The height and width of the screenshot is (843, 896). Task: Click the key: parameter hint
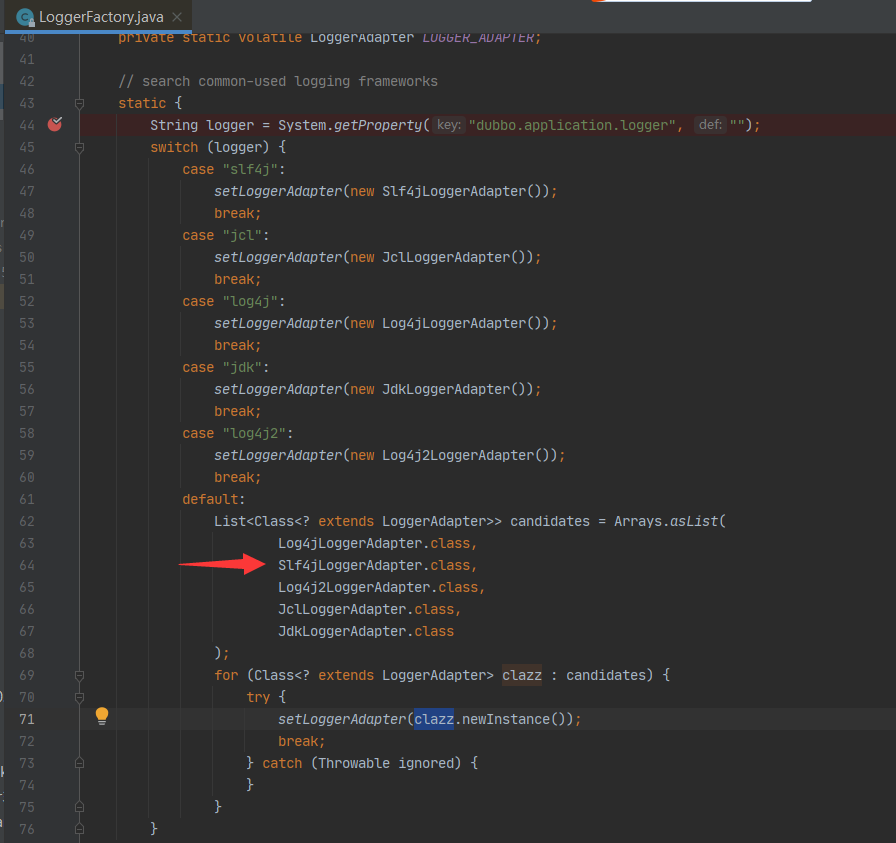tap(449, 125)
